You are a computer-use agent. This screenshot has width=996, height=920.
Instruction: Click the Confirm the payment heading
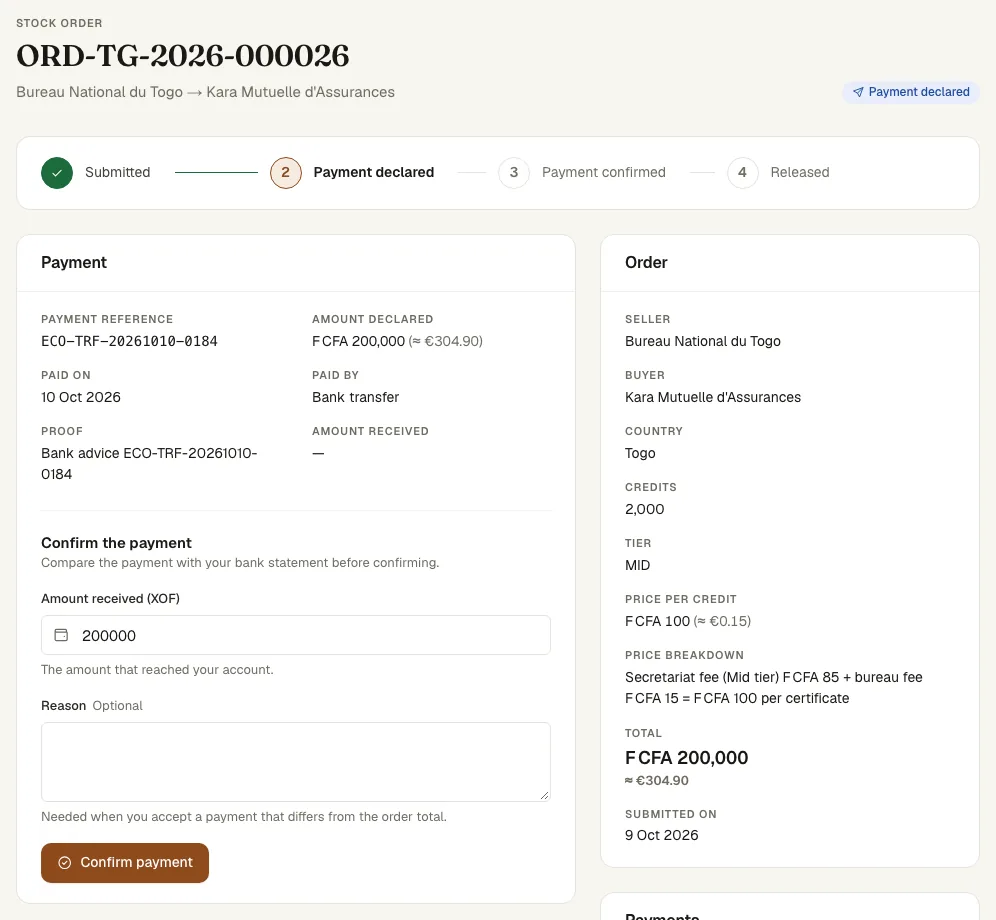pos(116,543)
